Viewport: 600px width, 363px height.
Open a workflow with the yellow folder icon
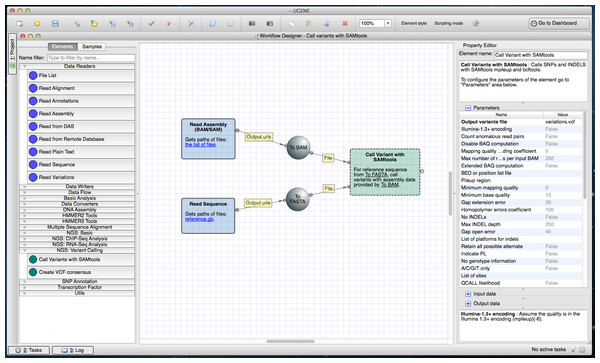[37, 24]
